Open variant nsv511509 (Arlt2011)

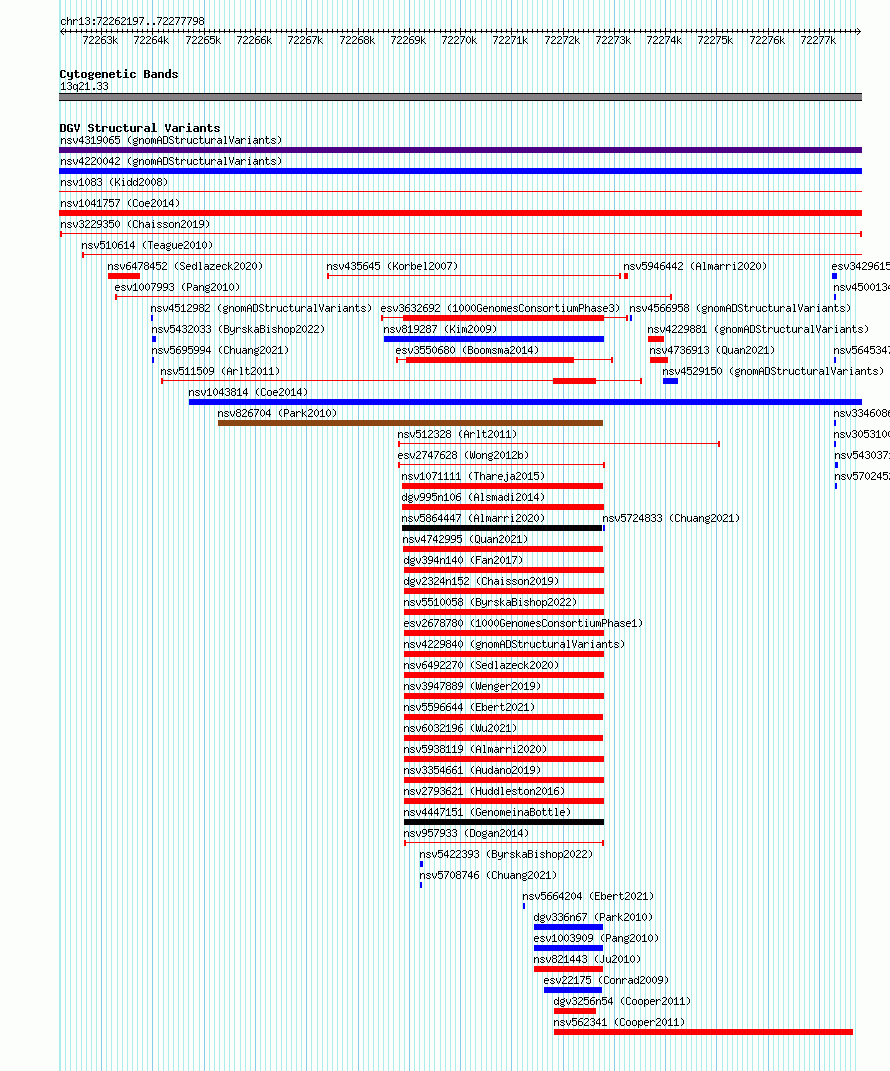pyautogui.click(x=220, y=372)
